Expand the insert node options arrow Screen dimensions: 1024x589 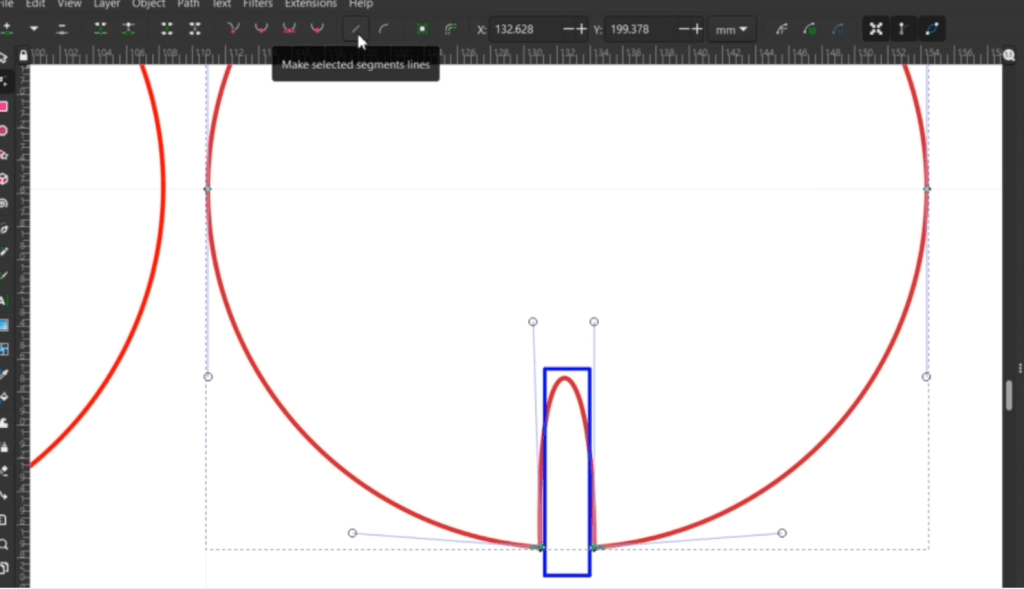34,29
